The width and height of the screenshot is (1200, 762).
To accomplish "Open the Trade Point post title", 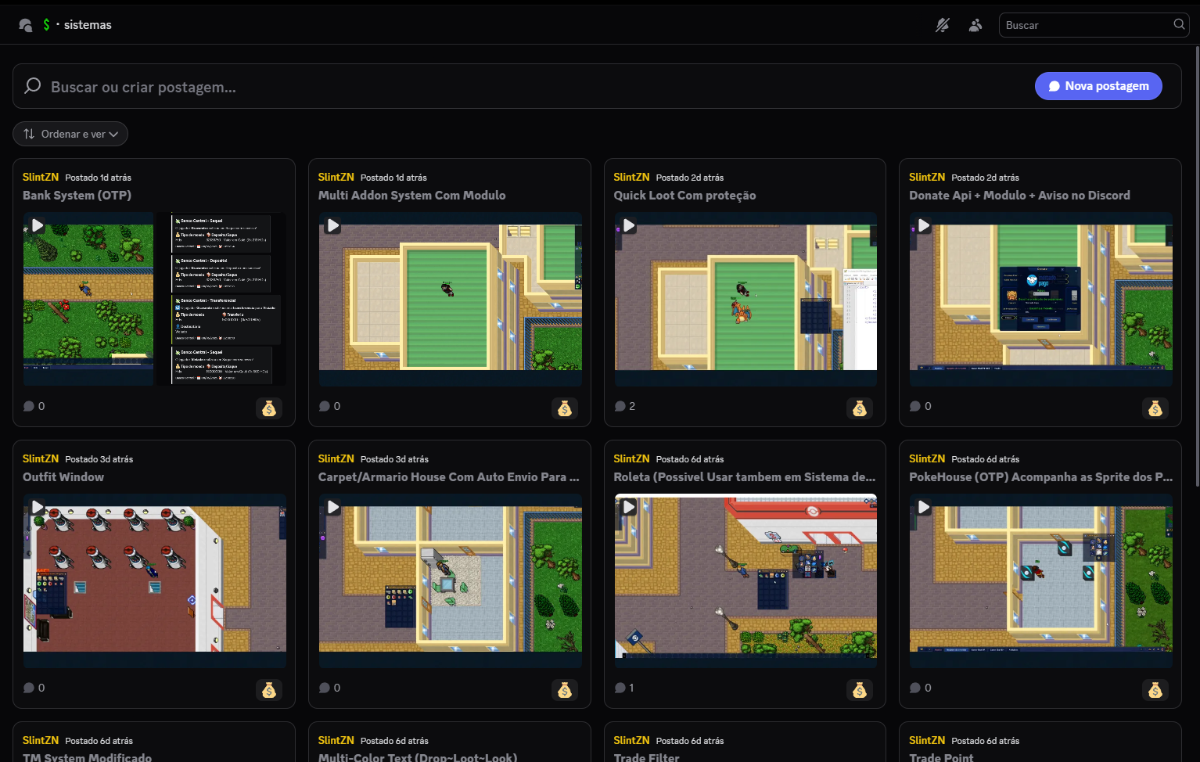I will click(941, 757).
